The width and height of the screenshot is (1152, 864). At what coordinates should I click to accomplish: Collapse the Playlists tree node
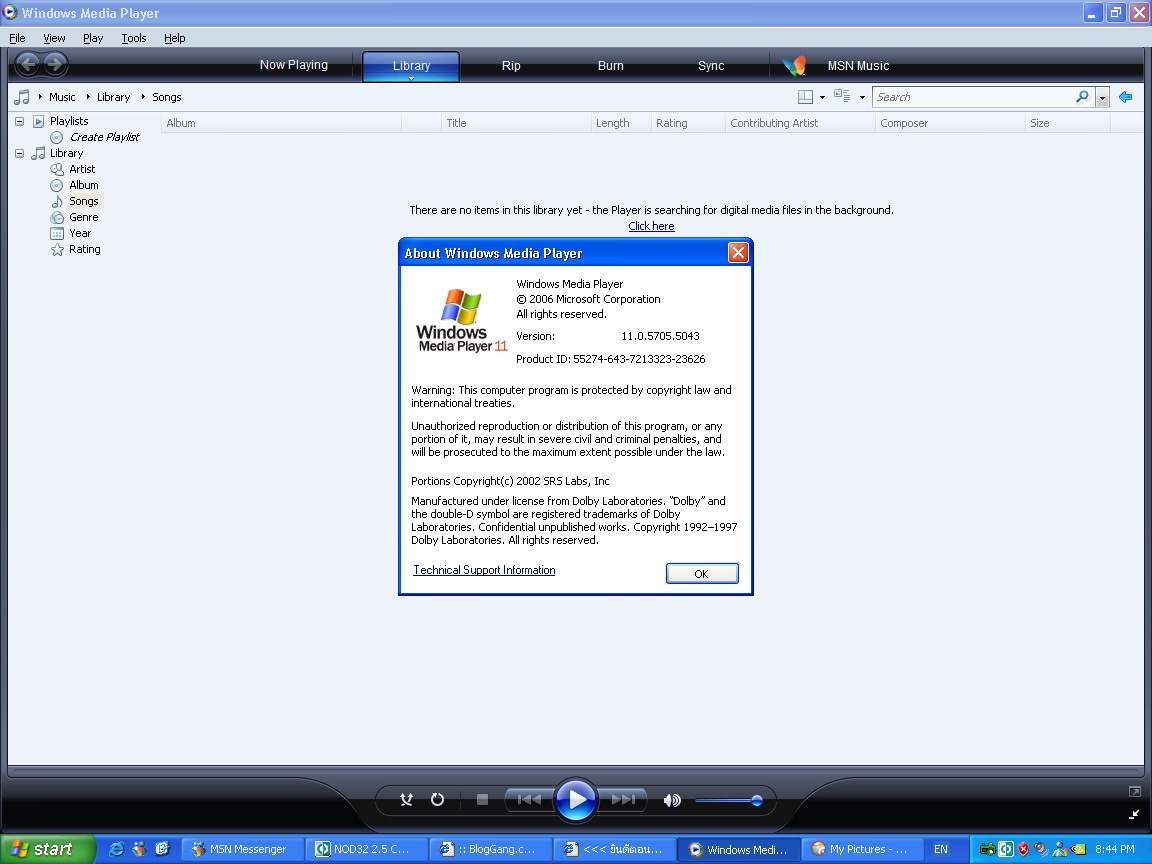coord(18,120)
